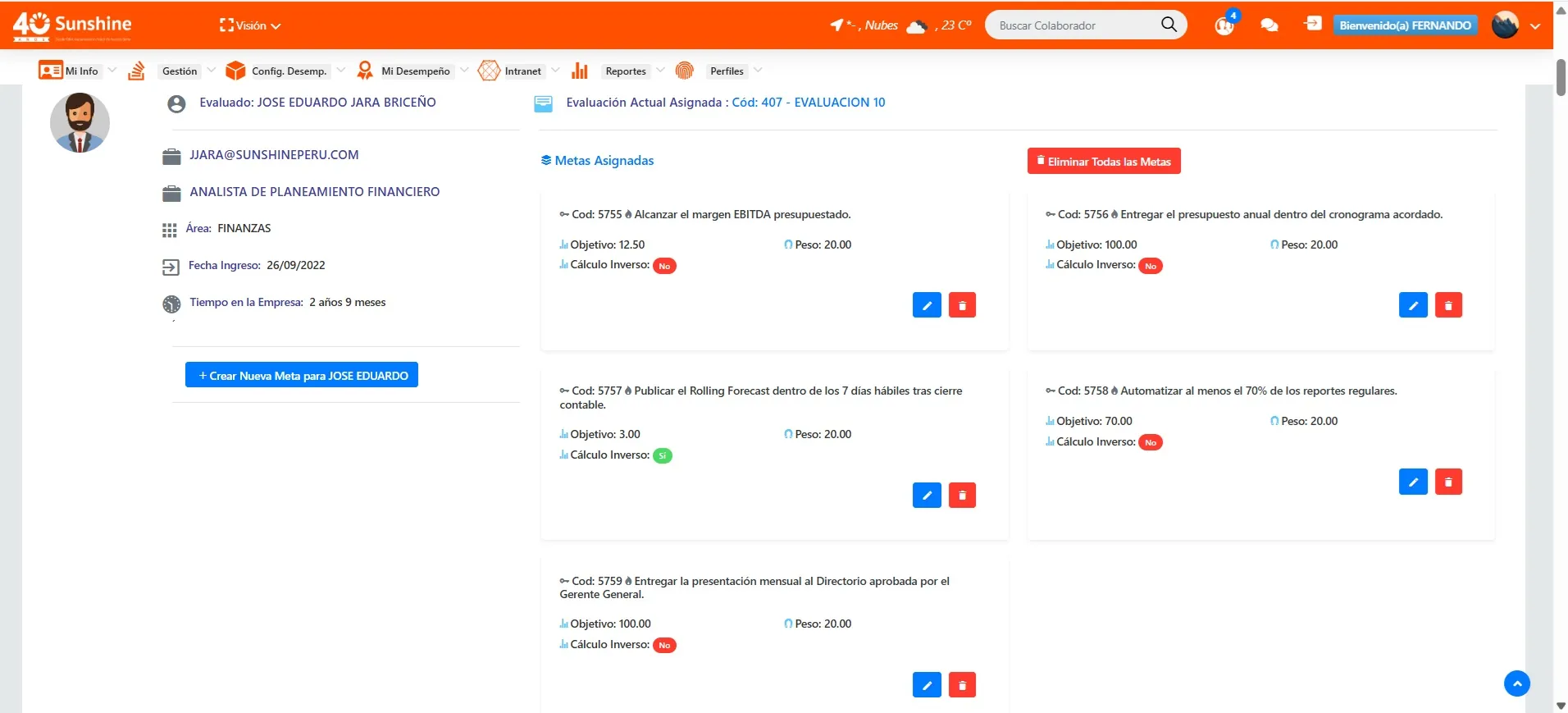Click Eliminar Todas las Metas button
The width and height of the screenshot is (1568, 713).
[1104, 161]
